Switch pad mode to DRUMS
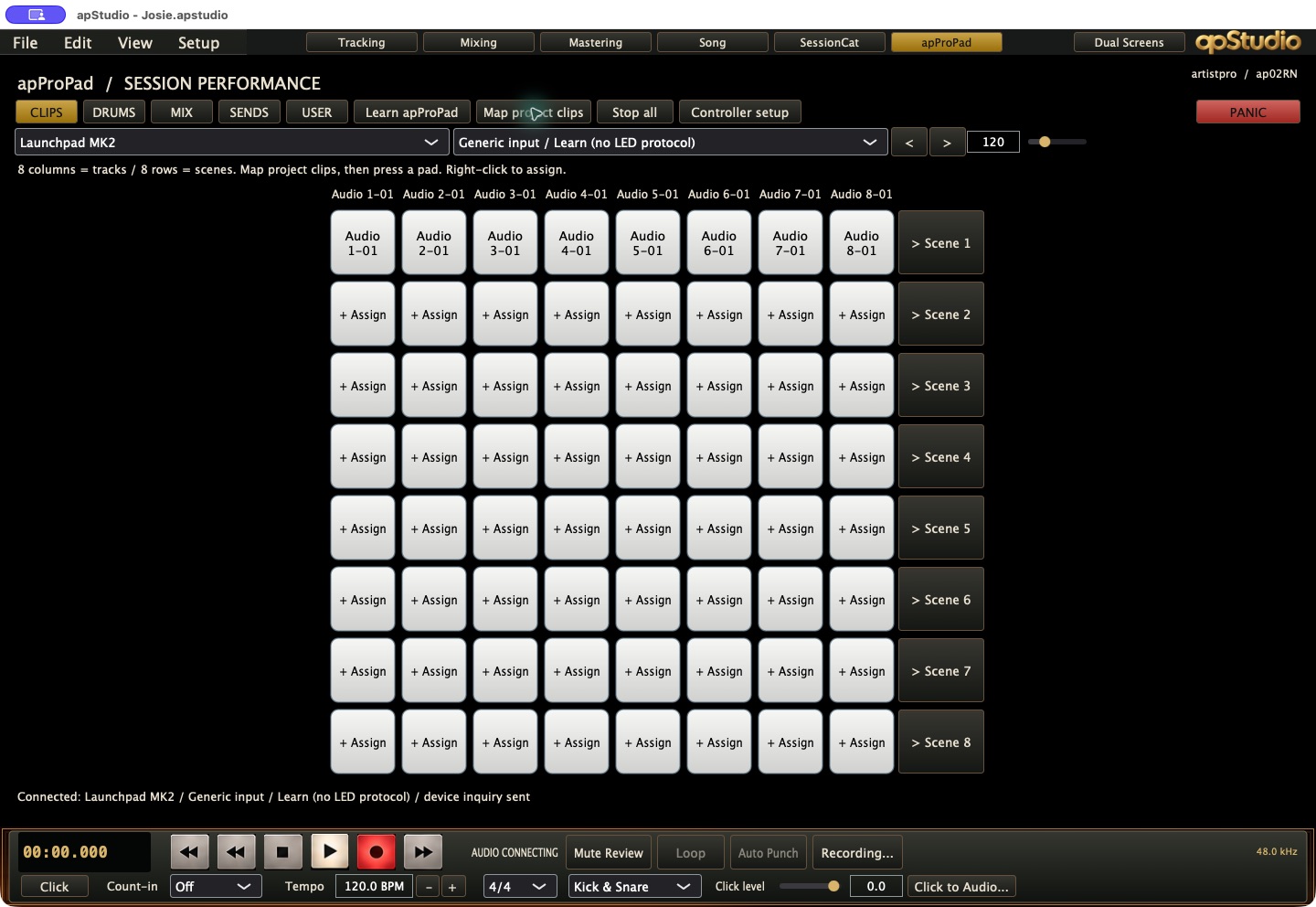This screenshot has width=1316, height=907. tap(114, 112)
